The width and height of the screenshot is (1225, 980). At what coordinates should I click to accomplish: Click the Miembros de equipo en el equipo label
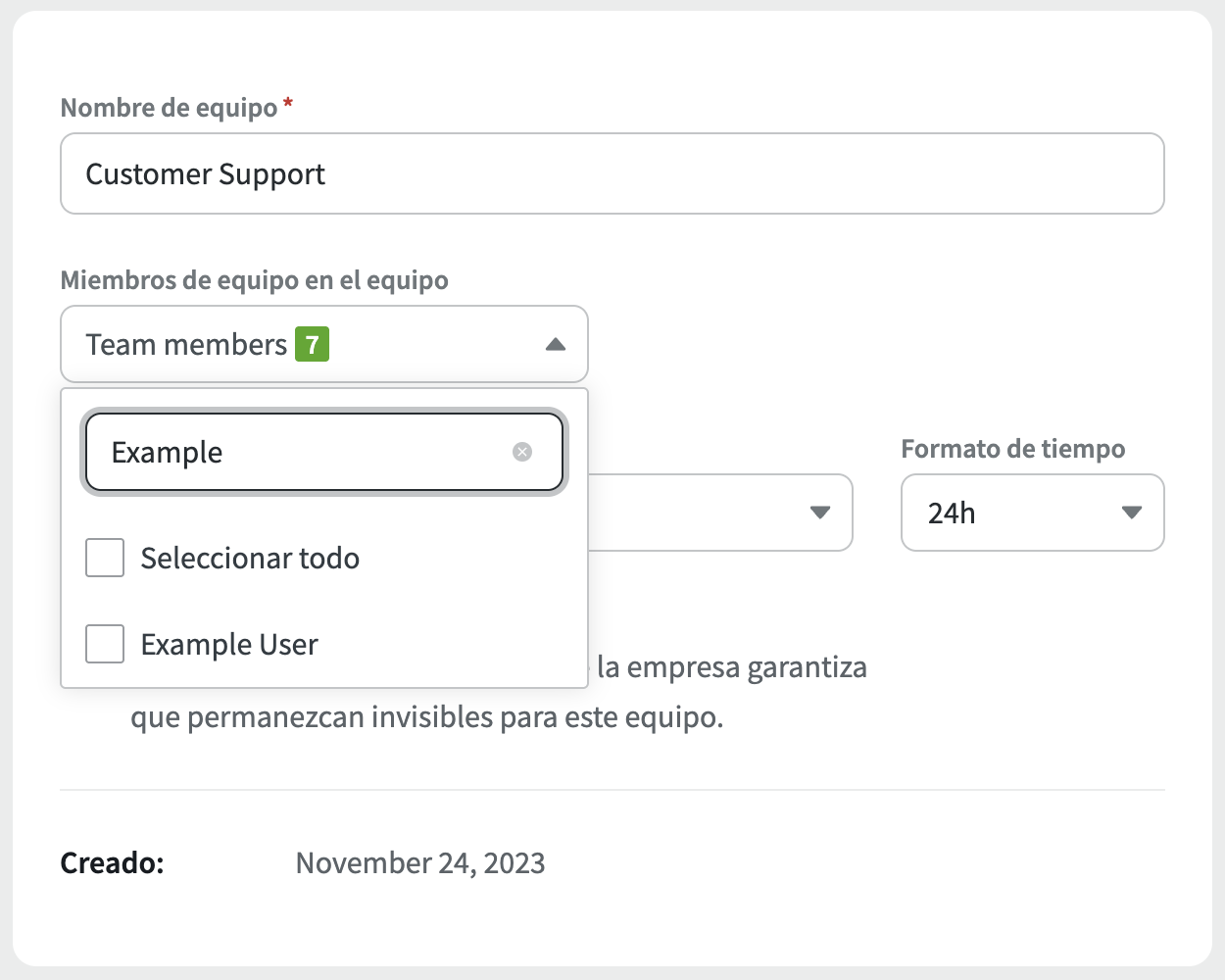click(x=254, y=280)
